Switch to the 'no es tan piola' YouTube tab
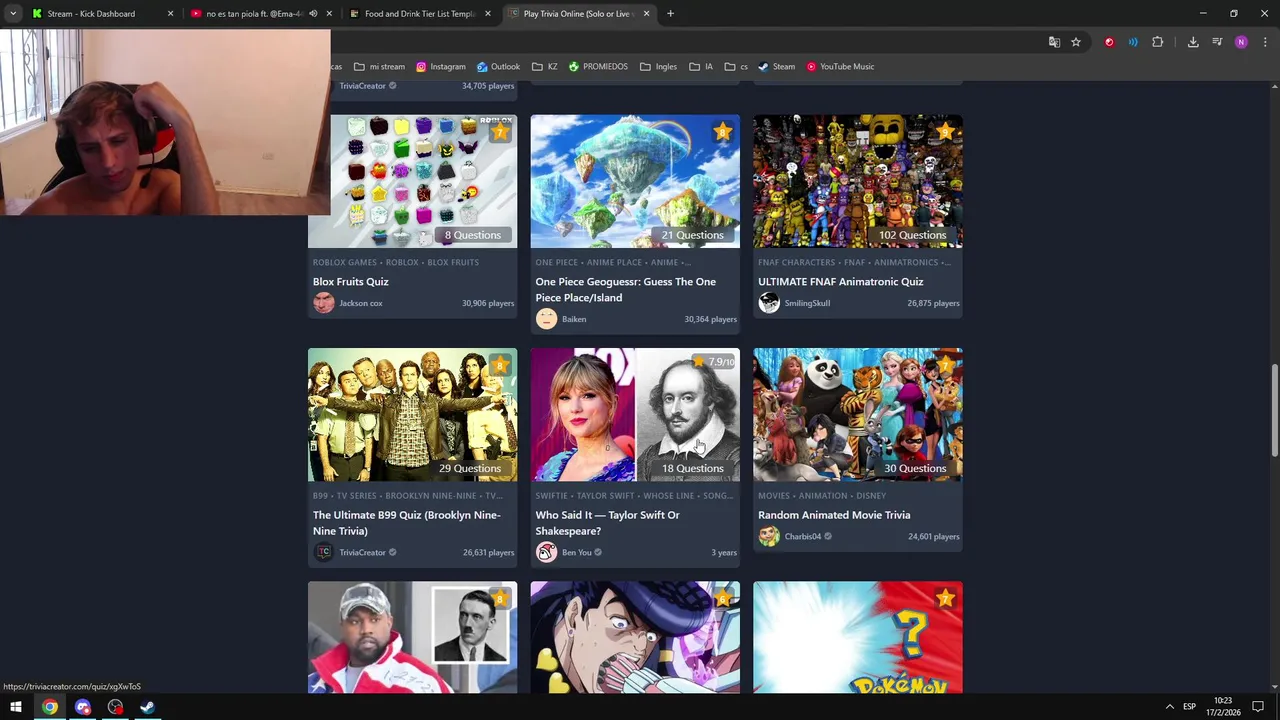The width and height of the screenshot is (1280, 720). point(255,13)
